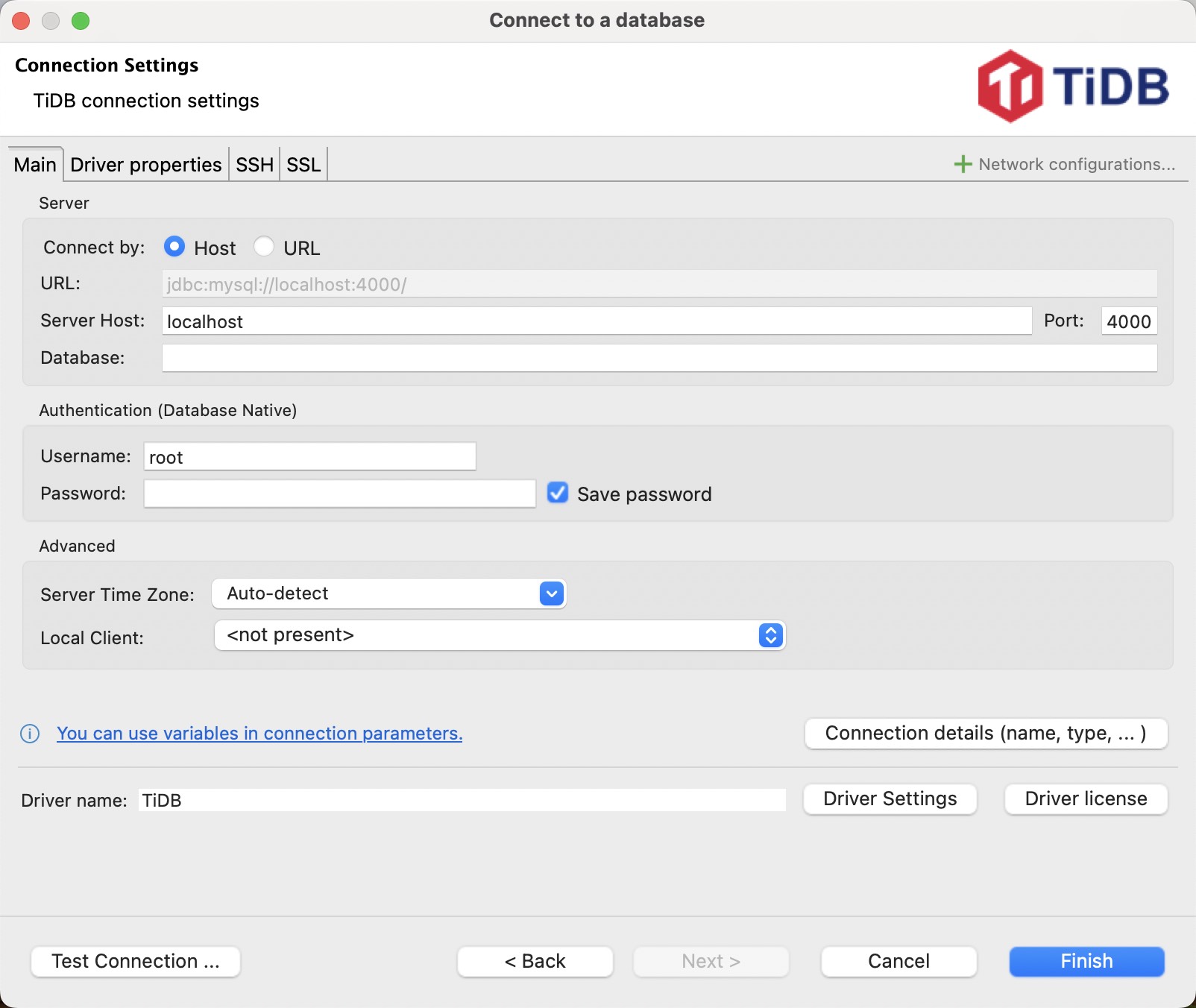
Task: Open variables in connection parameters link
Action: click(259, 734)
